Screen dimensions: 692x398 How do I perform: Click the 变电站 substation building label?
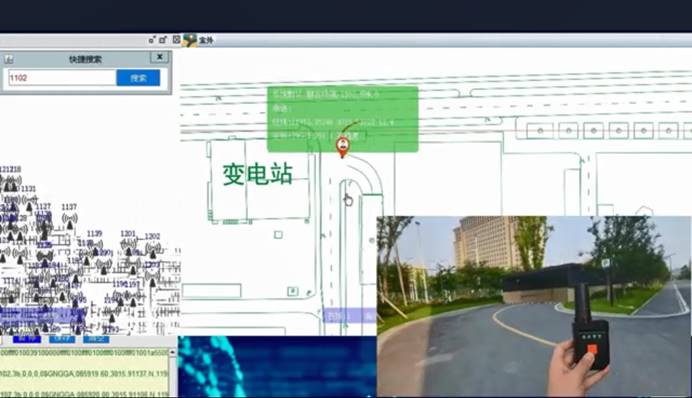[x=257, y=174]
